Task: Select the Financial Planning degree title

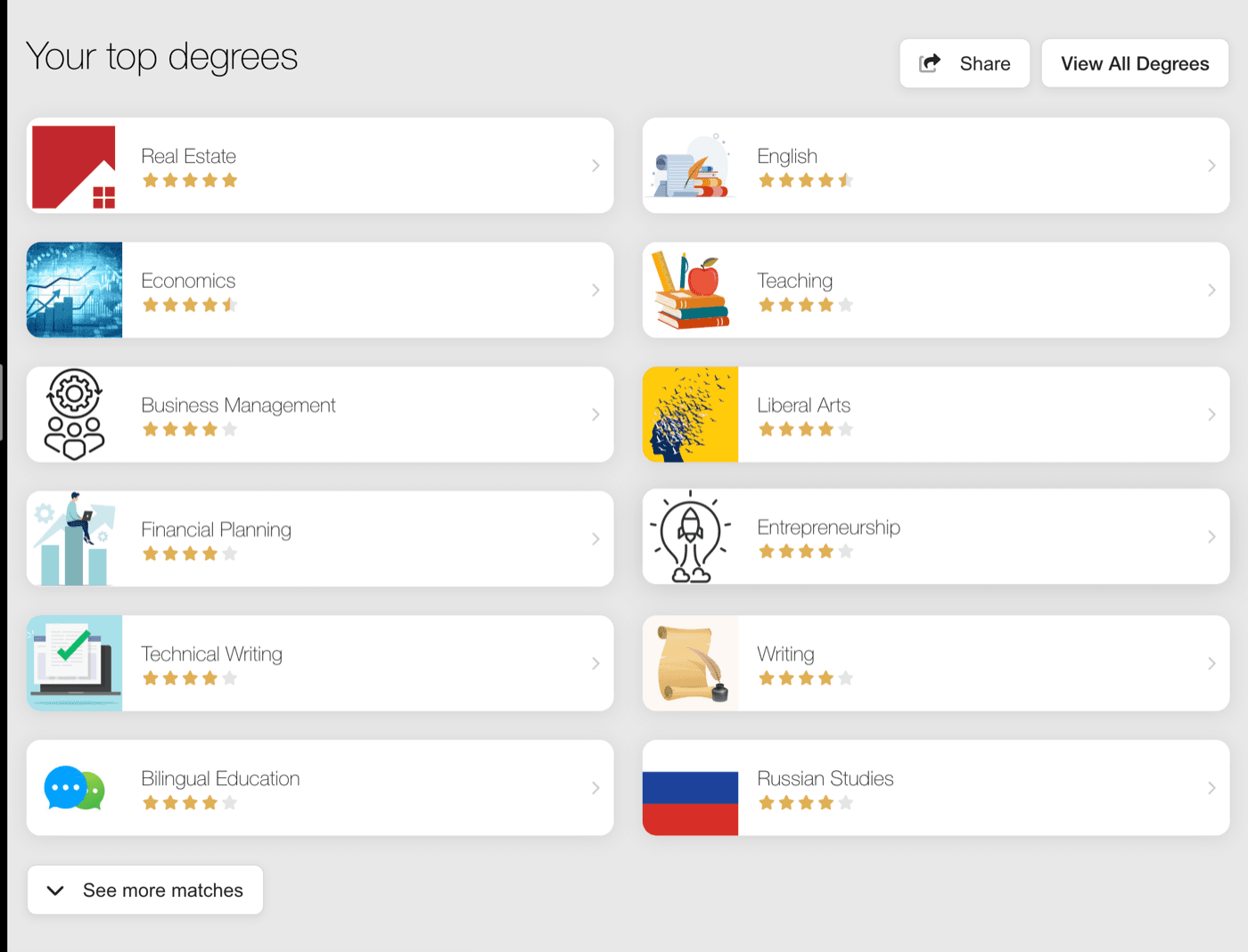Action: pyautogui.click(x=216, y=529)
